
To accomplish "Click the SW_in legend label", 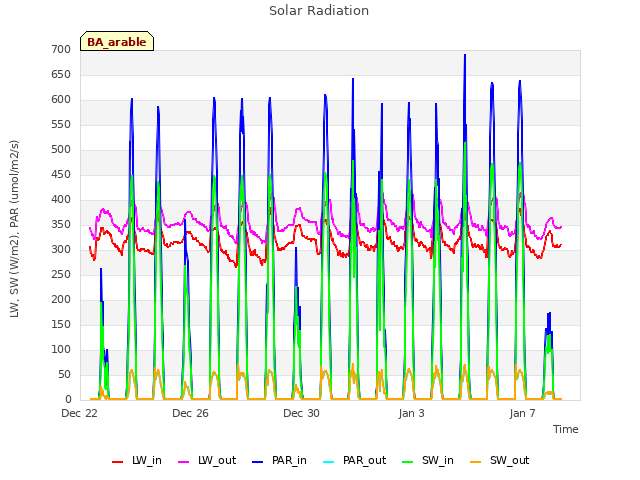I will 438,461.
